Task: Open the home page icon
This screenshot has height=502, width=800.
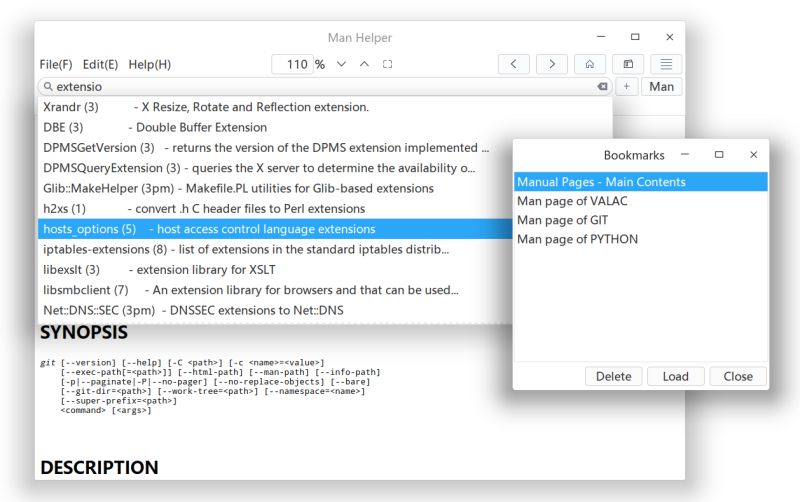Action: tap(590, 64)
